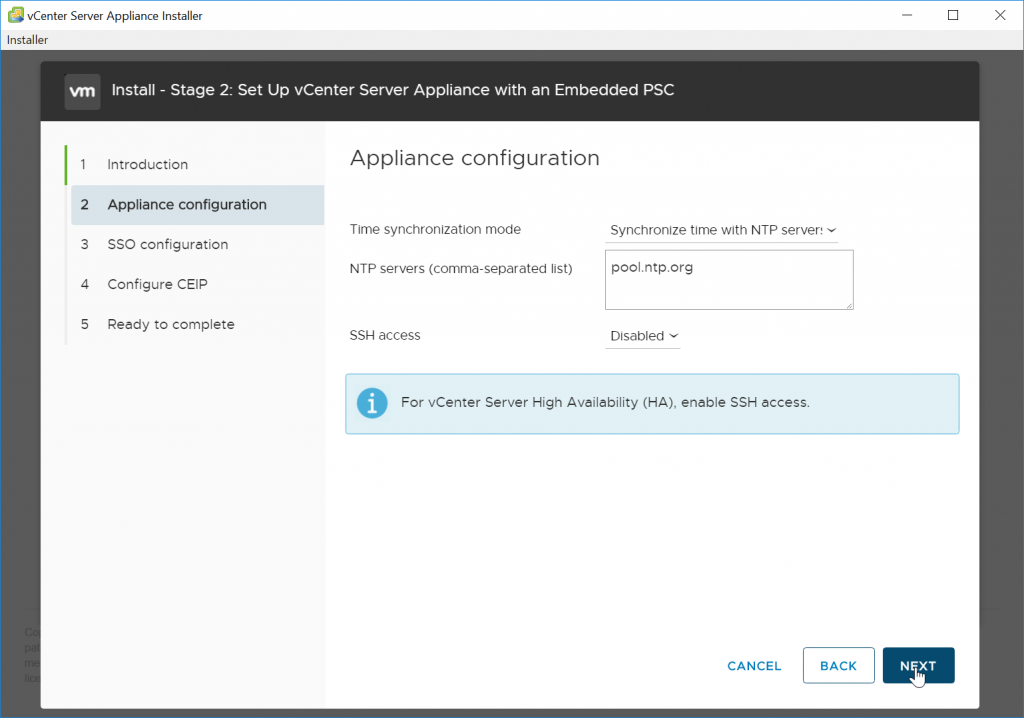
Task: Click the NTP servers text field
Action: [x=729, y=280]
